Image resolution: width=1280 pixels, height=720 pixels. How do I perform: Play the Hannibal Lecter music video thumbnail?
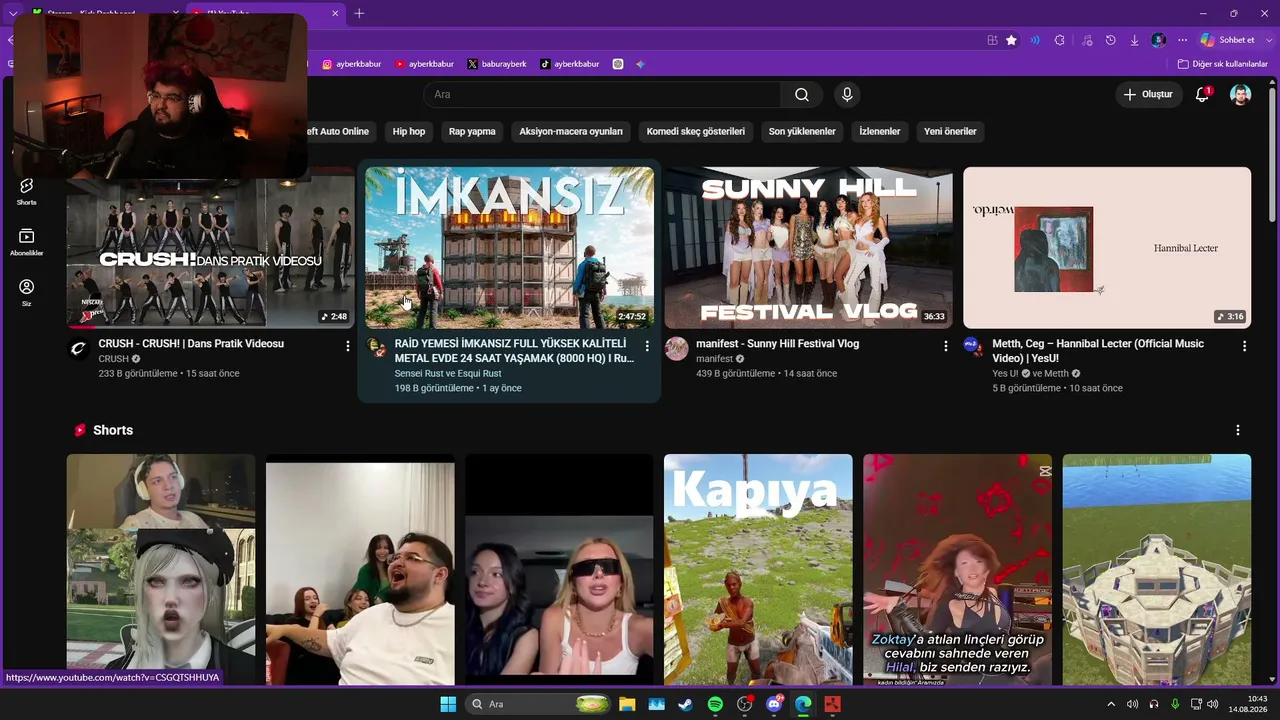point(1107,247)
